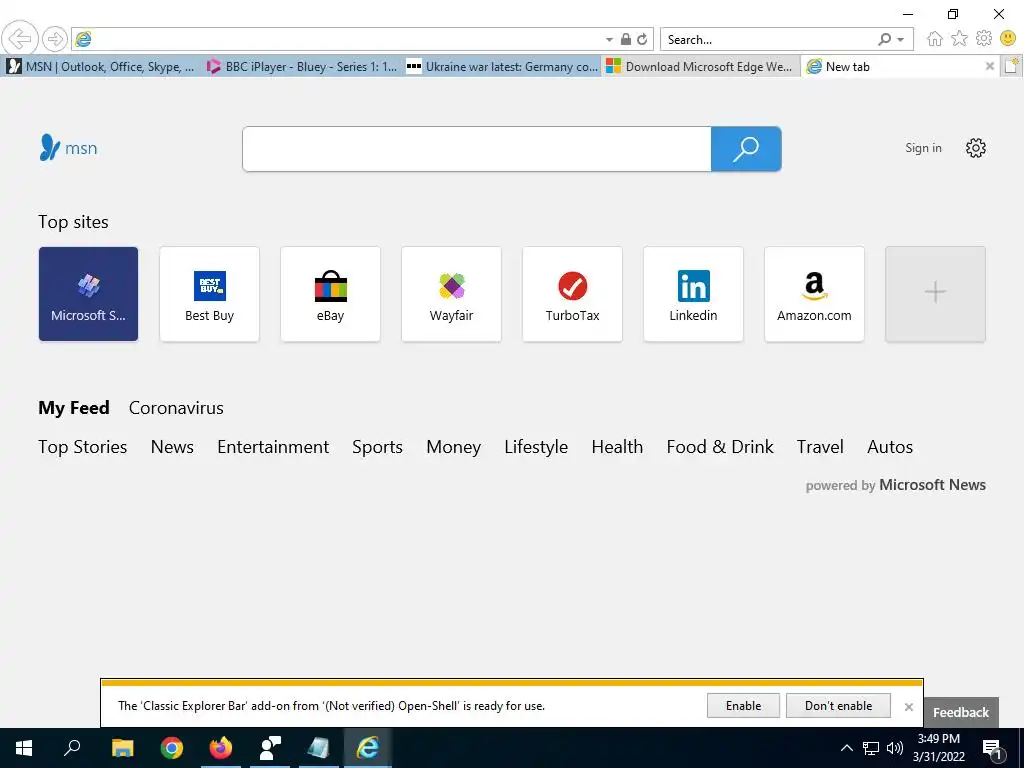Open the Food & Drink category
The width and height of the screenshot is (1024, 768).
[720, 447]
